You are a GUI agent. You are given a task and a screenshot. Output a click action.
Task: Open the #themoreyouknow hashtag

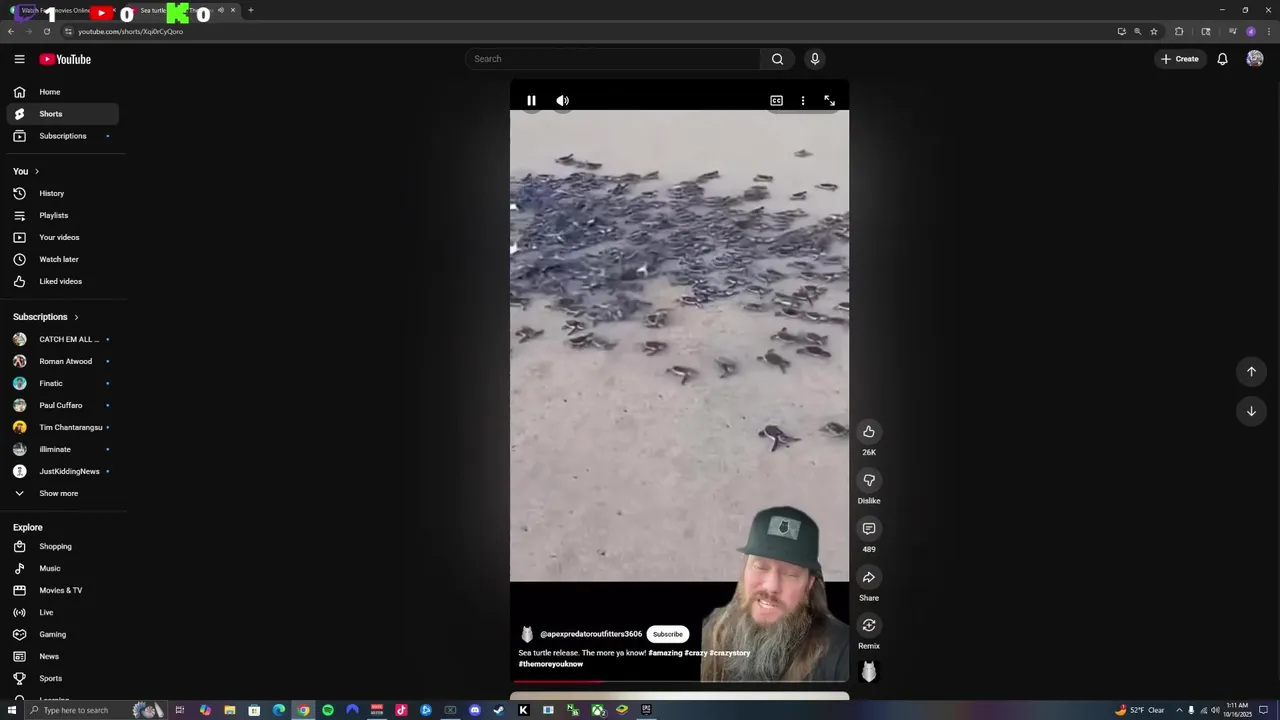click(x=550, y=664)
